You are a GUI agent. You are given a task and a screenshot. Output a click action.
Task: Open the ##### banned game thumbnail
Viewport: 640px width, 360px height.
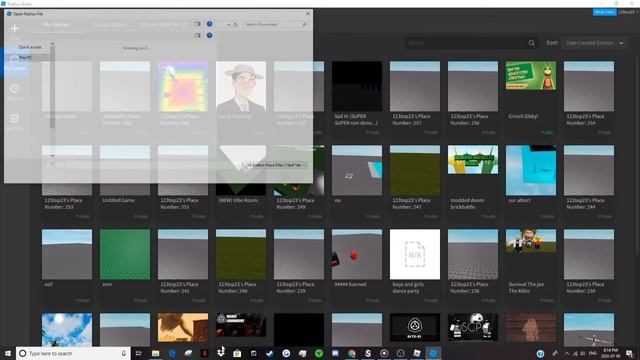[x=357, y=254]
